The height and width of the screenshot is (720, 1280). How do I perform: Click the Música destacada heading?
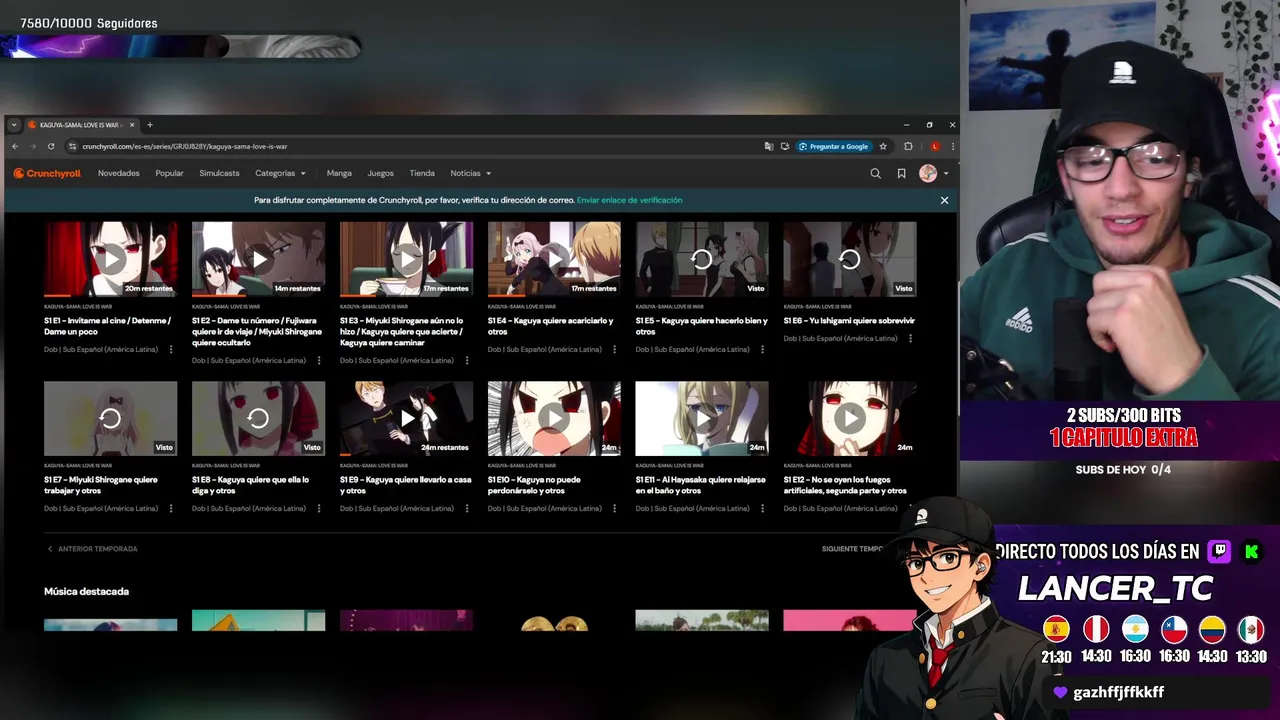pyautogui.click(x=86, y=592)
